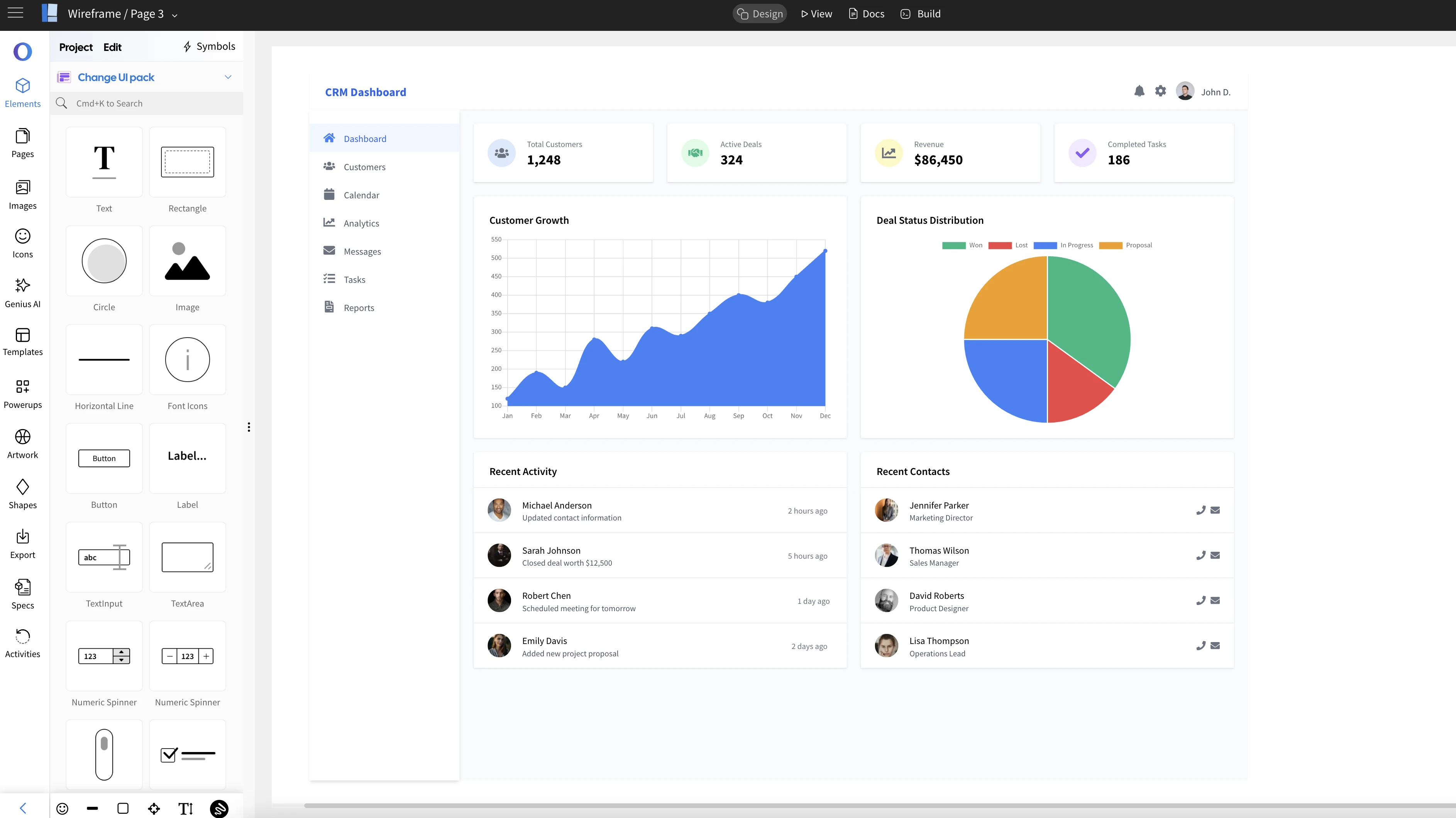
Task: Click the emoji icon in bottom toolbar
Action: pos(62,808)
